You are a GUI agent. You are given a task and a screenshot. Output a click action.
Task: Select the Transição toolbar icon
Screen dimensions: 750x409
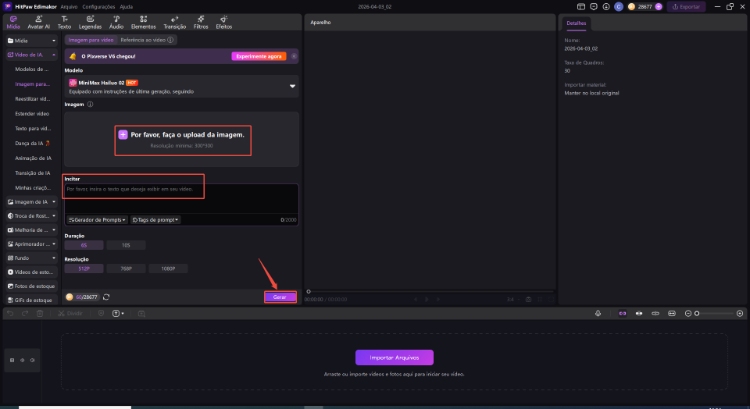(176, 20)
